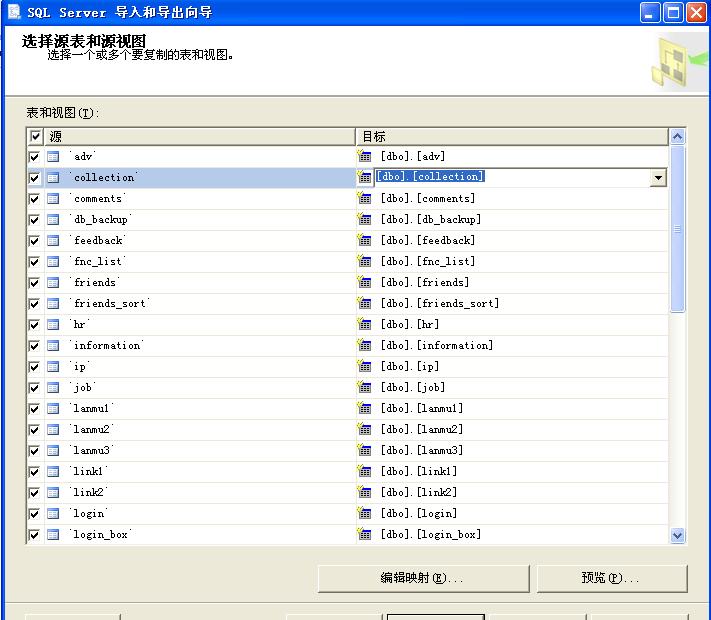Click the 目标 column header
Viewport: 711px width, 620px height.
(x=510, y=137)
